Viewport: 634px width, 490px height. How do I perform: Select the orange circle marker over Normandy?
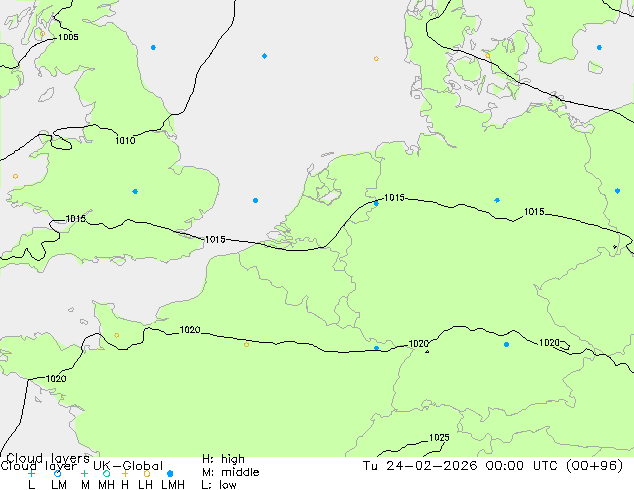point(117,335)
